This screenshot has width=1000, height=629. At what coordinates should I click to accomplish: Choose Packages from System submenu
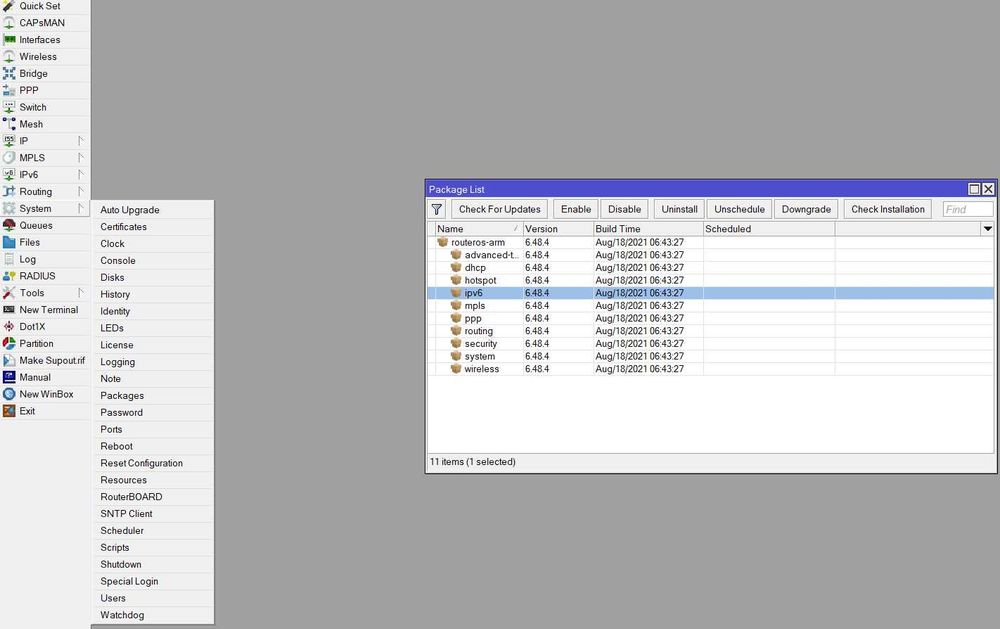point(122,396)
